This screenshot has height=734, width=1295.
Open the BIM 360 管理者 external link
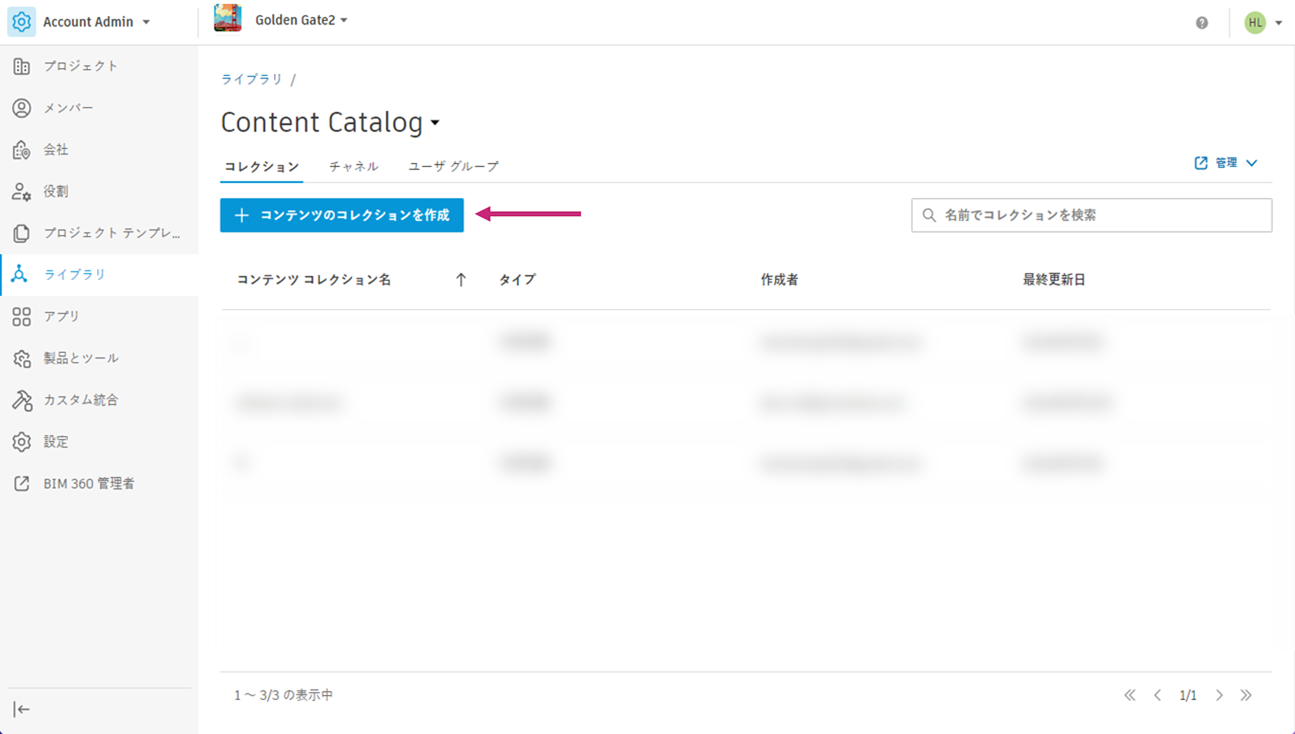(x=22, y=483)
